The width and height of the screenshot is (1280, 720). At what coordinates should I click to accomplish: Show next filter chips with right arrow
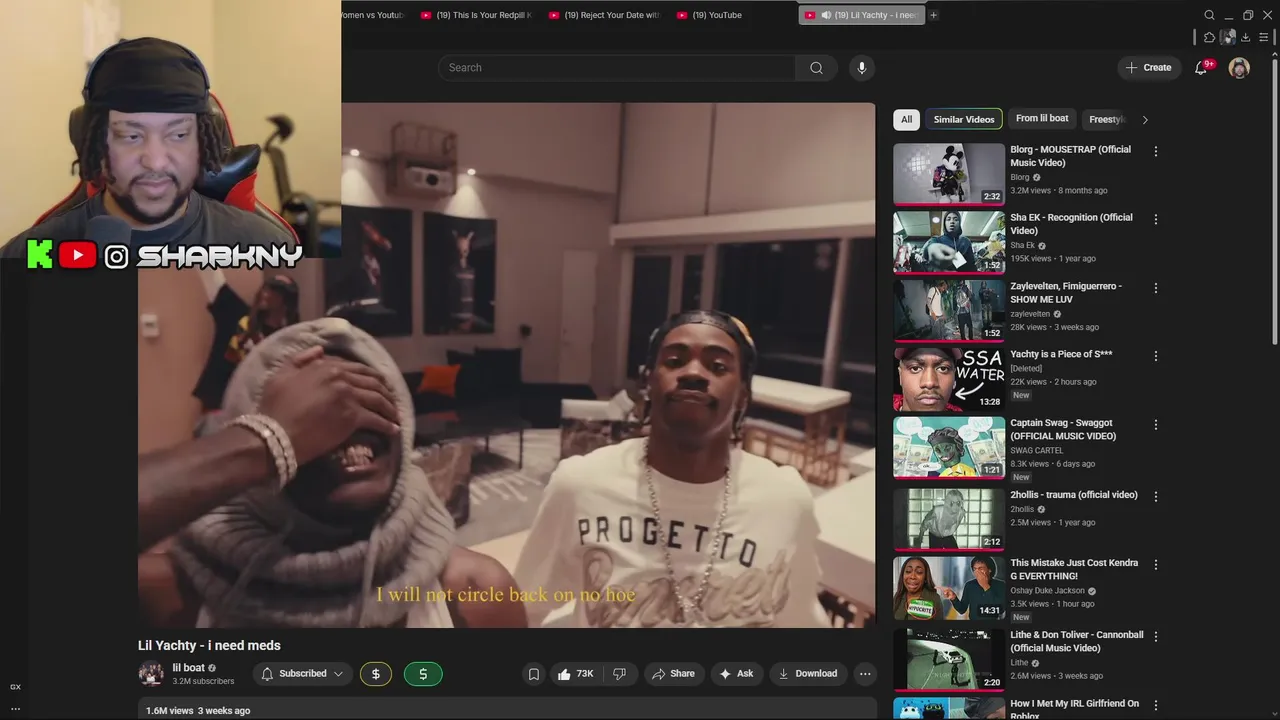tap(1145, 120)
